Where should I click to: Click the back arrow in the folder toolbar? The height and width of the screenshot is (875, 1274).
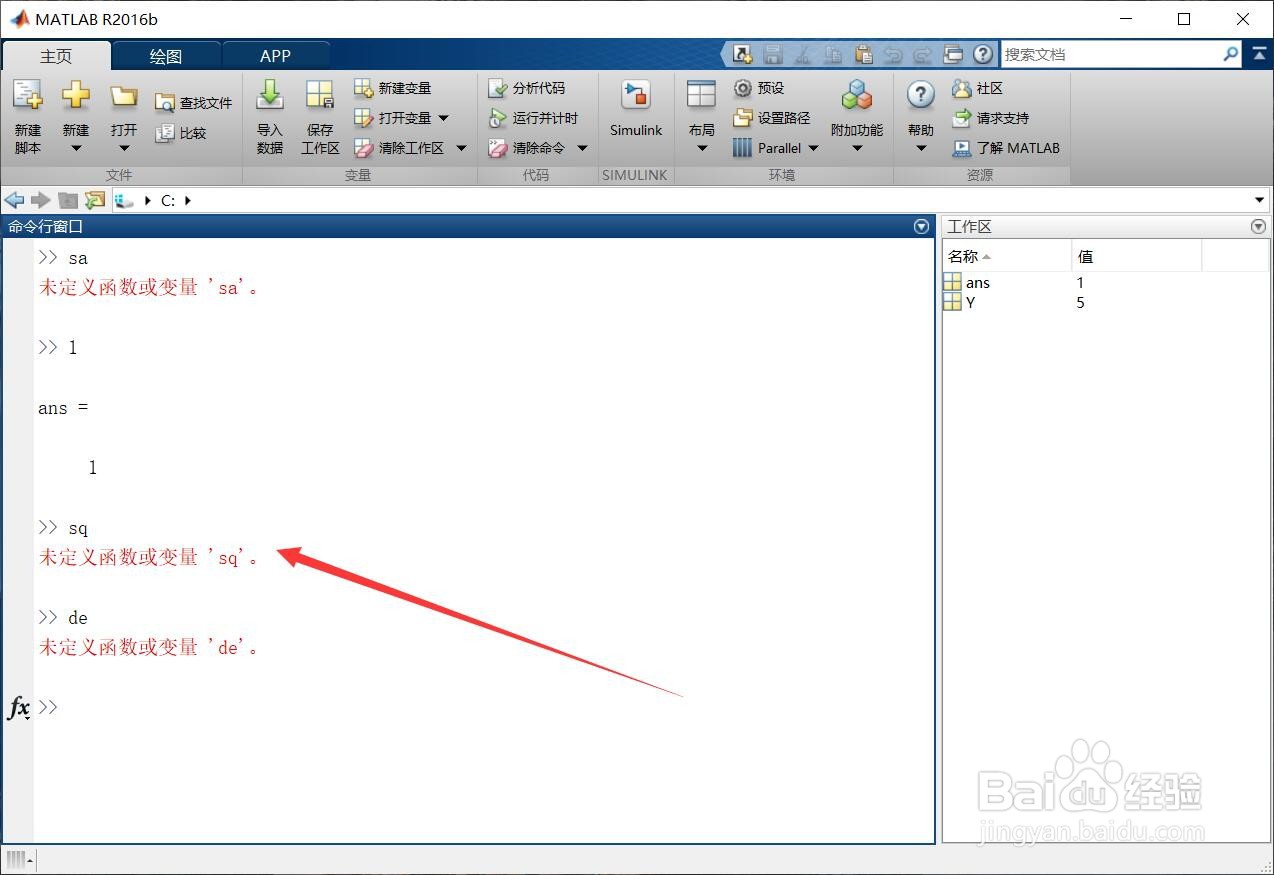click(x=15, y=200)
